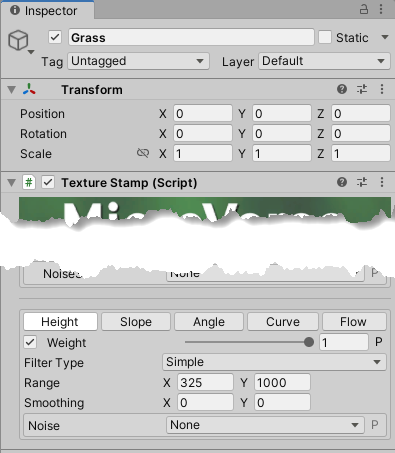Click the Texture Stamp script hash icon
395x453 pixels.
29,182
